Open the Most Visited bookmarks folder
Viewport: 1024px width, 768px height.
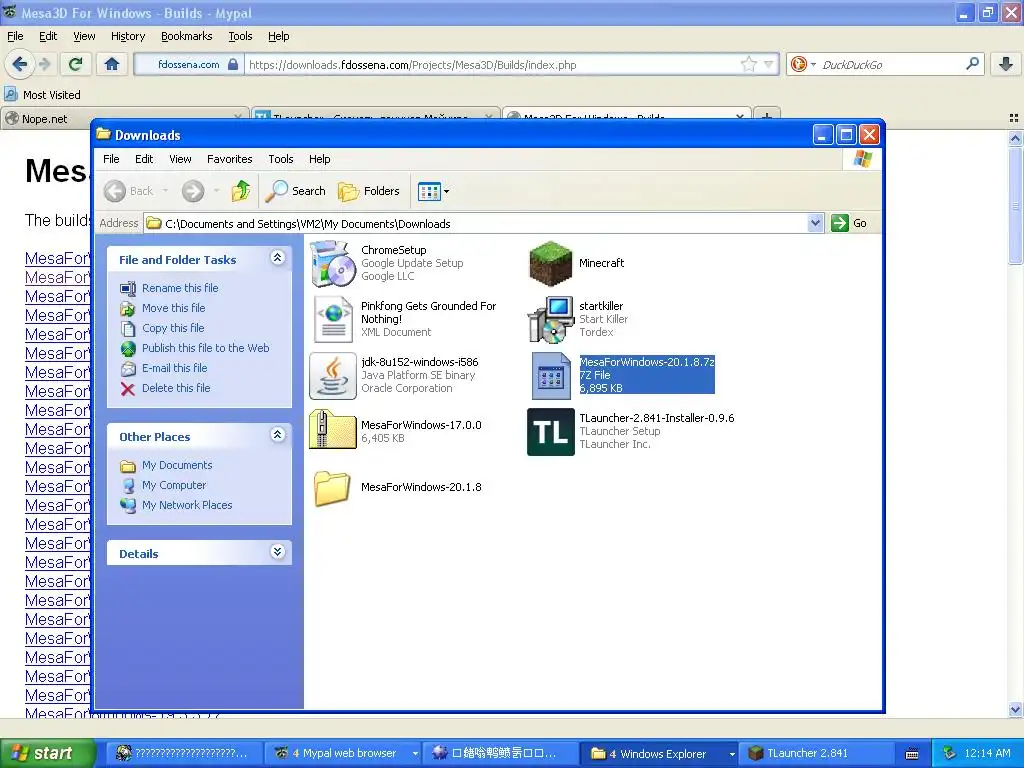click(42, 95)
